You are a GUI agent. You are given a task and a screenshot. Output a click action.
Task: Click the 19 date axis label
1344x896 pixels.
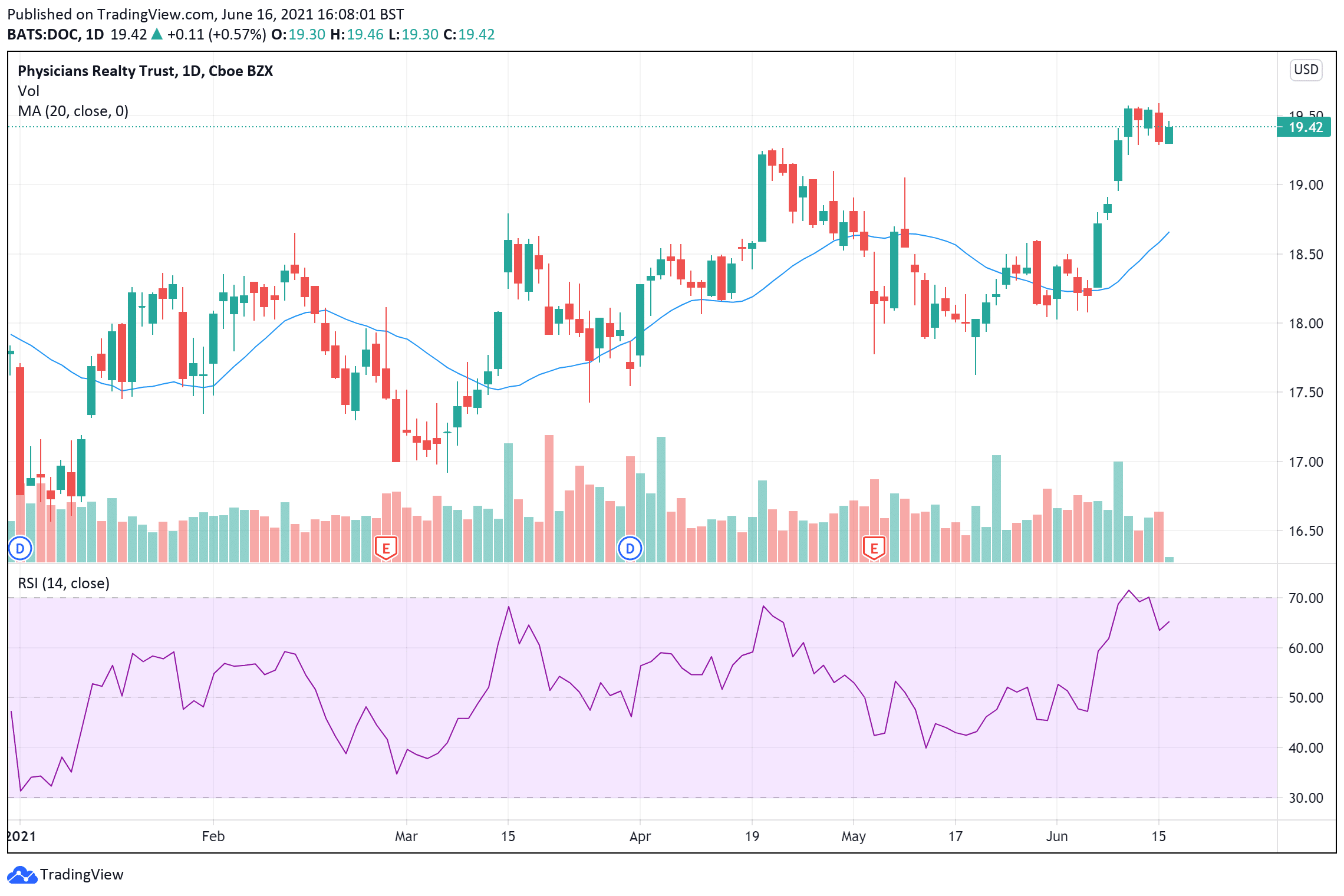pyautogui.click(x=752, y=836)
